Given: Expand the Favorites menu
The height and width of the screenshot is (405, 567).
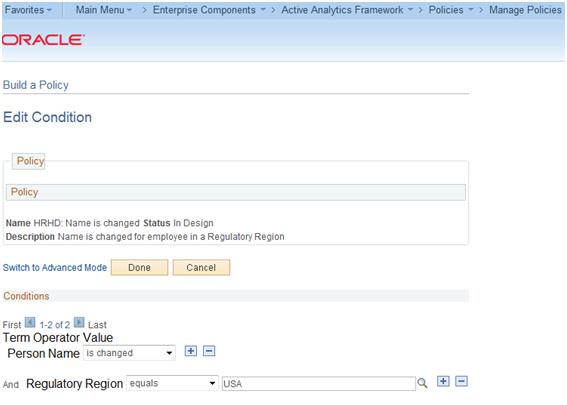Looking at the screenshot, I should (28, 10).
